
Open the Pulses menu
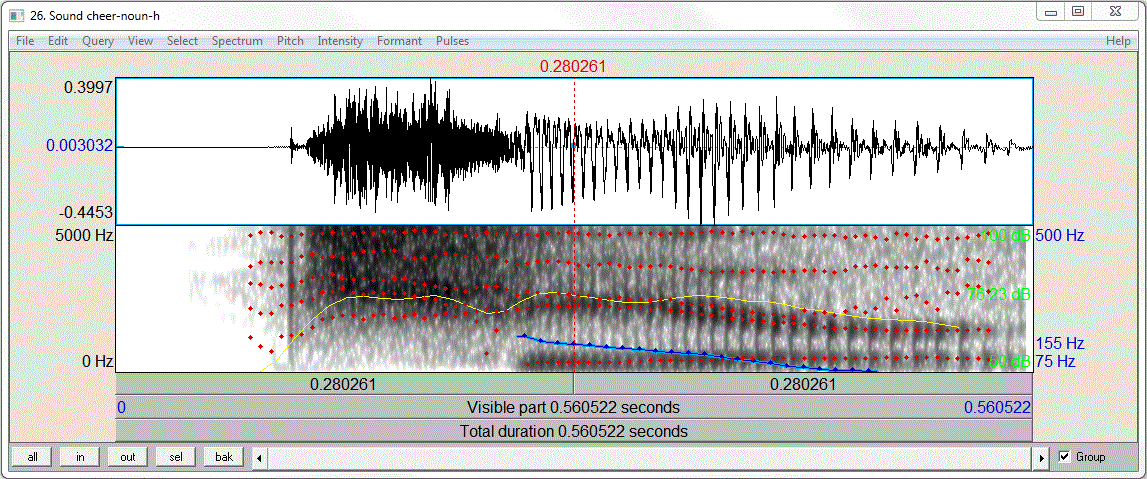[x=453, y=41]
